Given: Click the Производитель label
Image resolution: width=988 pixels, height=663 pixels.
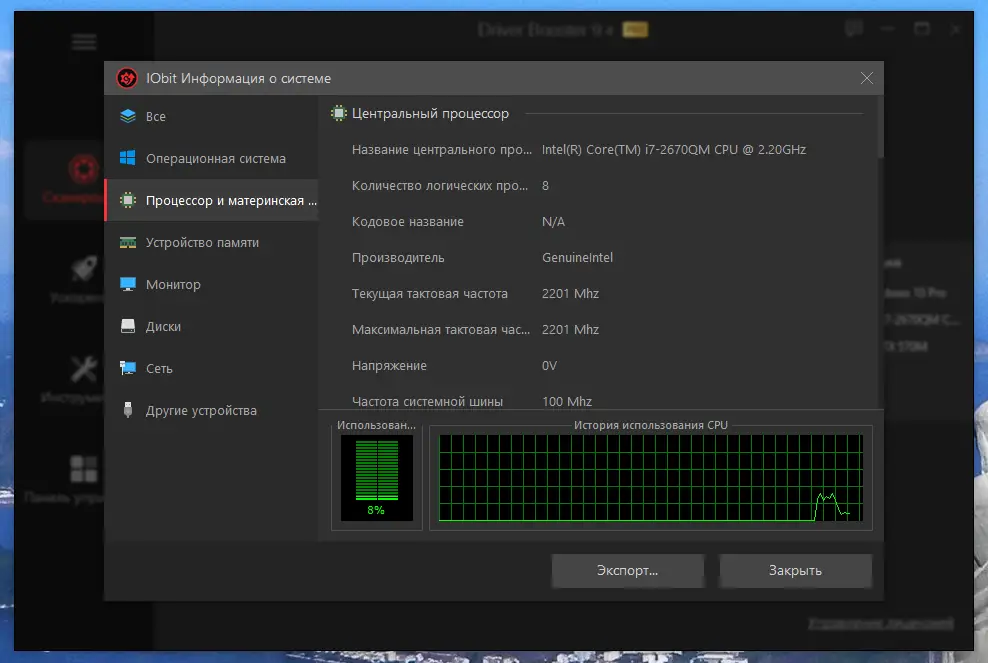Looking at the screenshot, I should pyautogui.click(x=398, y=258).
